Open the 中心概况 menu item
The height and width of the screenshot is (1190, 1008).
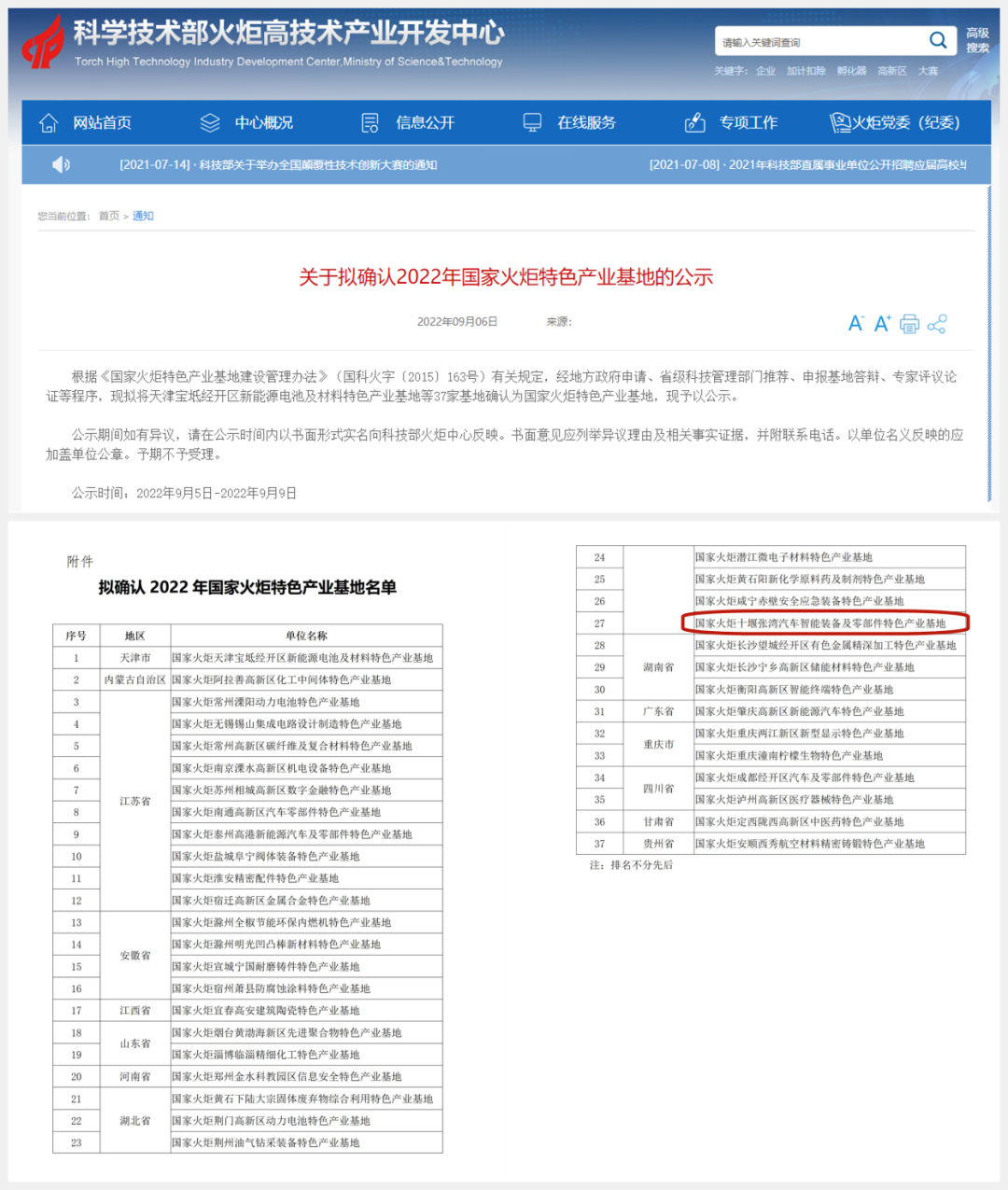tap(263, 123)
